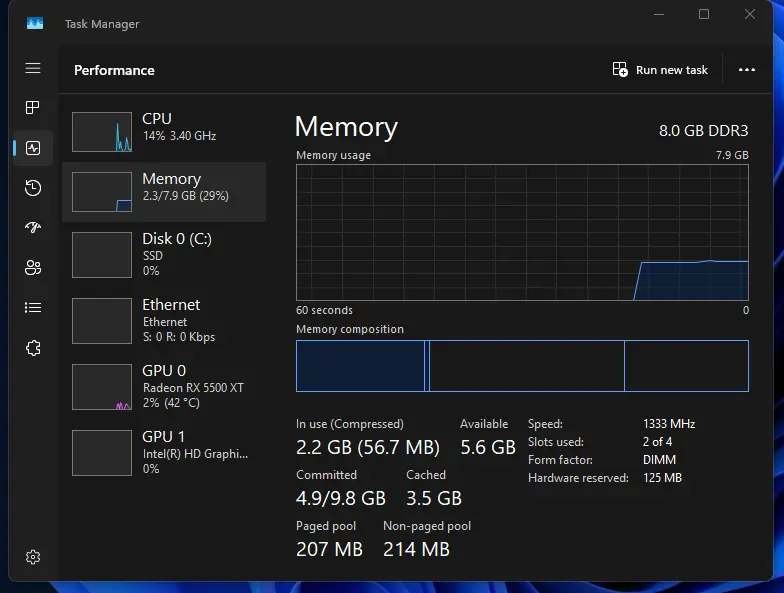
Task: Go to the Processes page icon
Action: [x=33, y=108]
